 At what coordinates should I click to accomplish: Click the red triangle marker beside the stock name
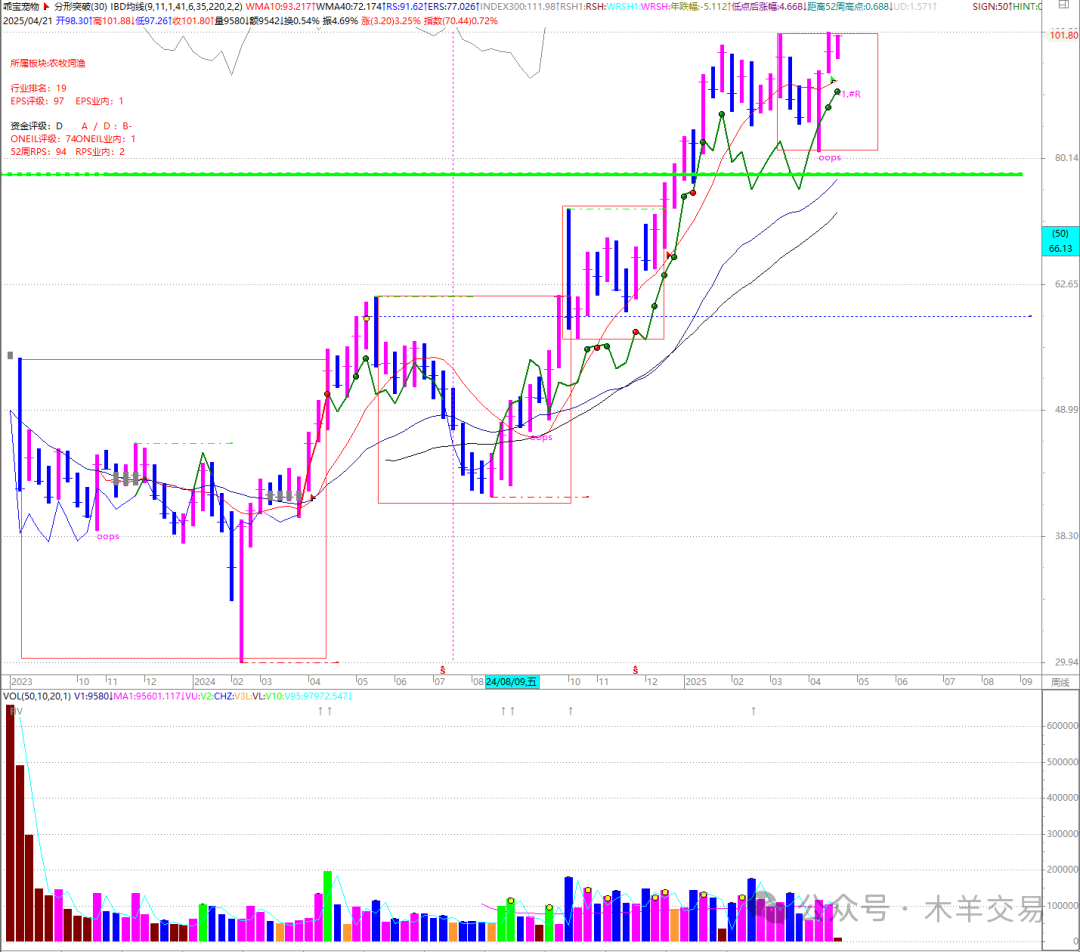tap(46, 6)
